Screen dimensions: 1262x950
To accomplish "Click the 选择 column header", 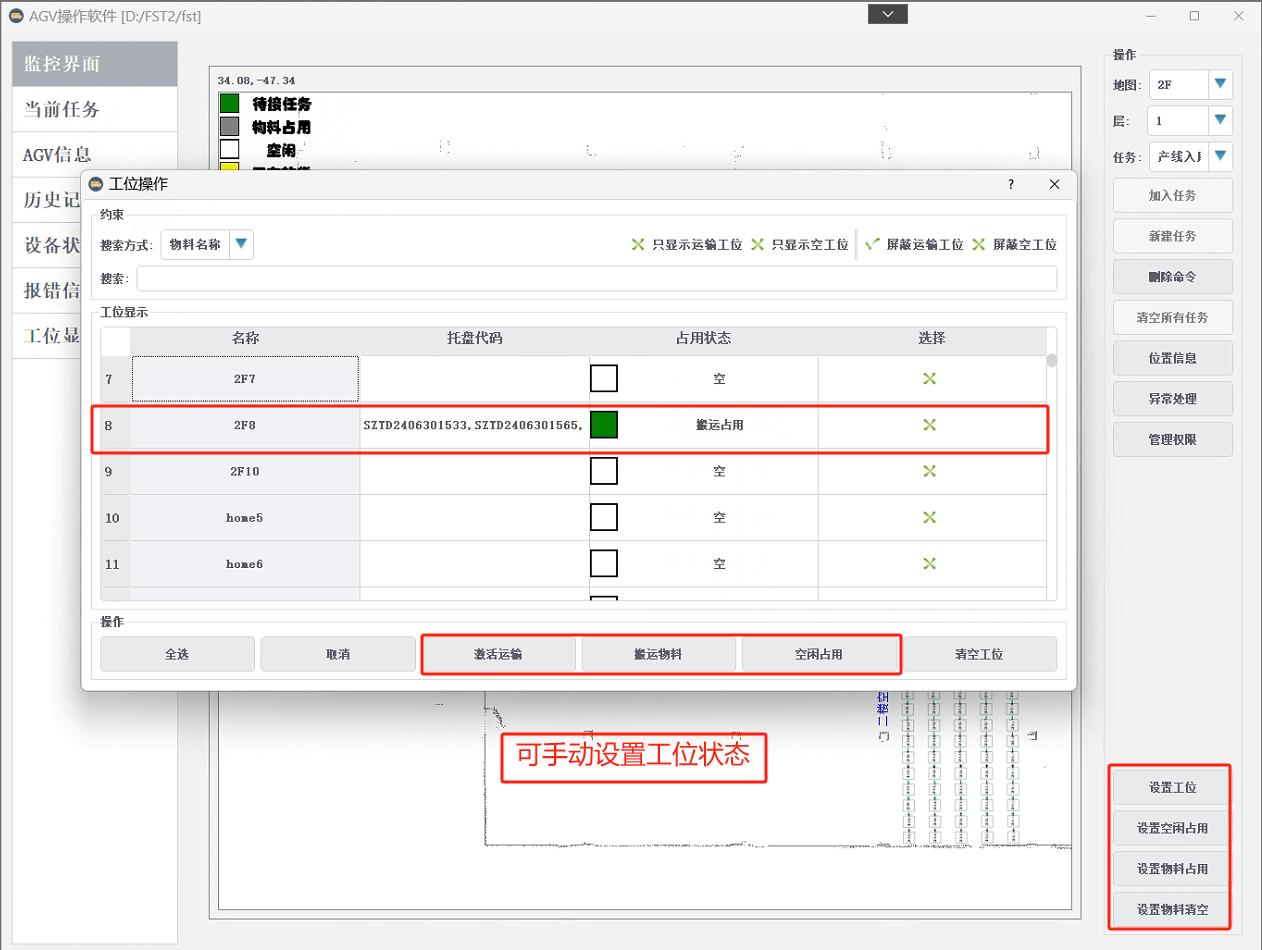I will [932, 339].
